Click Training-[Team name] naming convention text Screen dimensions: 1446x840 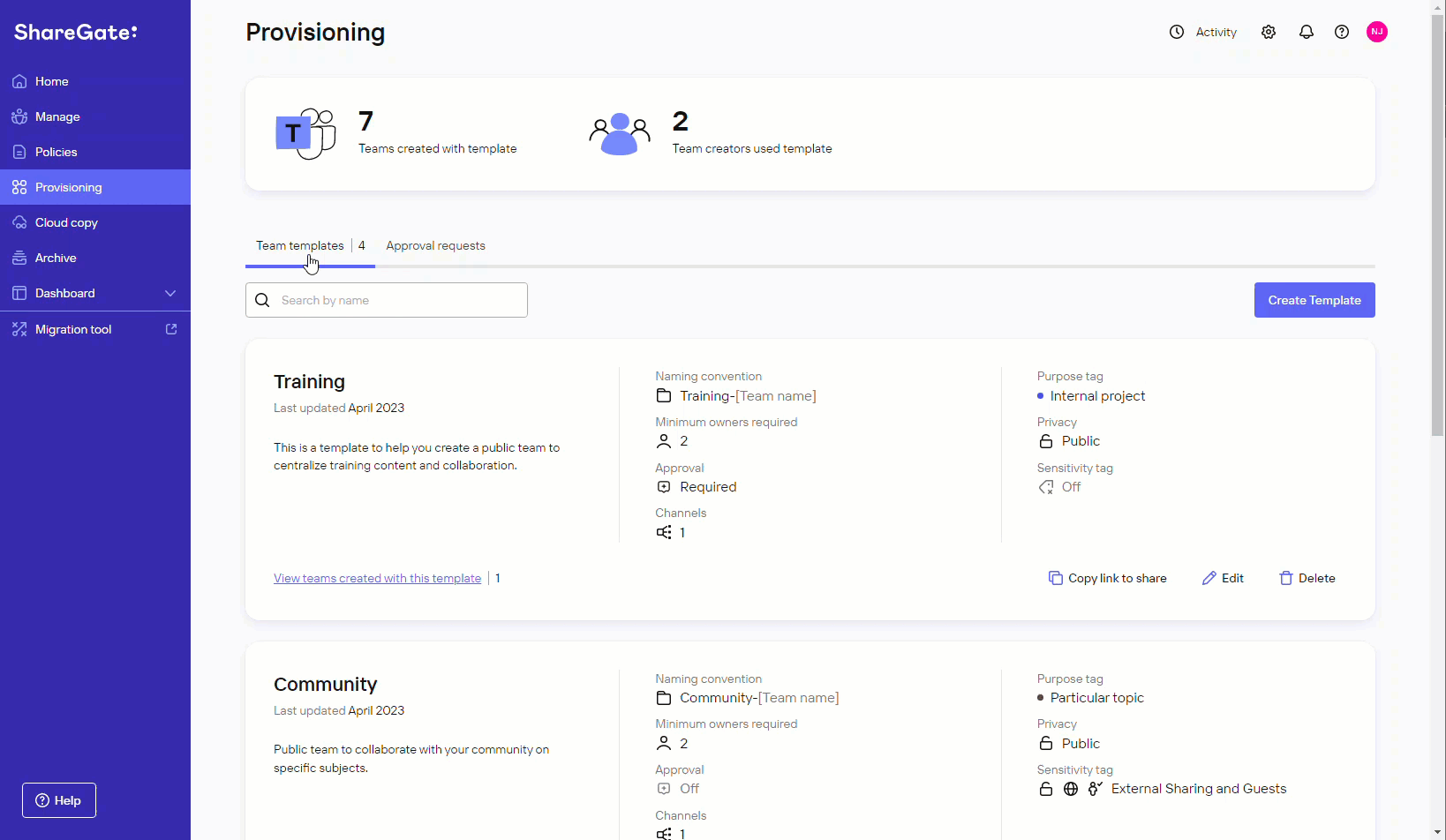(748, 396)
